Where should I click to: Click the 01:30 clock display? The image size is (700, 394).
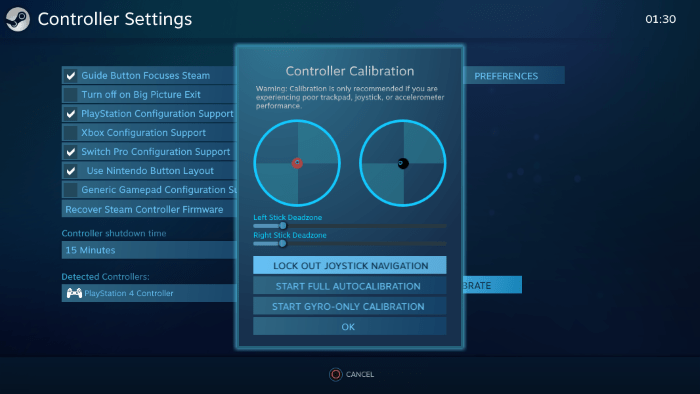tap(660, 19)
